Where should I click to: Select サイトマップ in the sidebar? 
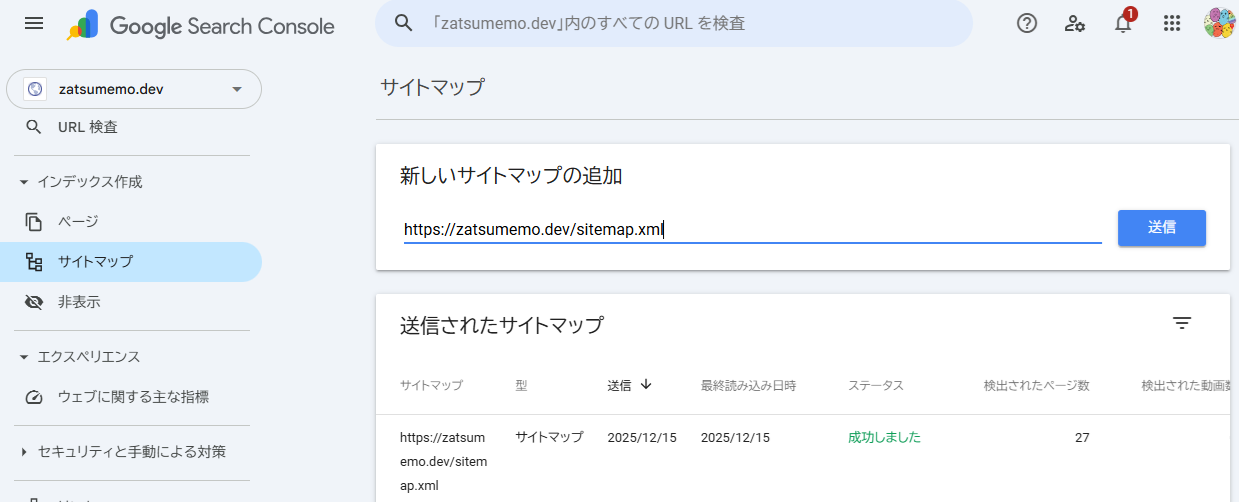[x=130, y=262]
